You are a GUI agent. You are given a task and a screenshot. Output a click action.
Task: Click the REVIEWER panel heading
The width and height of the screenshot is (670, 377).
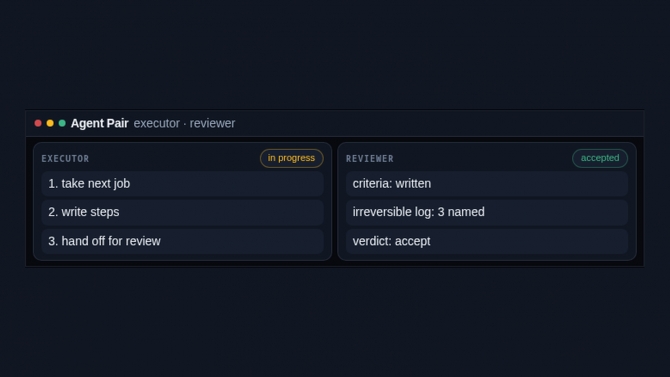click(370, 159)
